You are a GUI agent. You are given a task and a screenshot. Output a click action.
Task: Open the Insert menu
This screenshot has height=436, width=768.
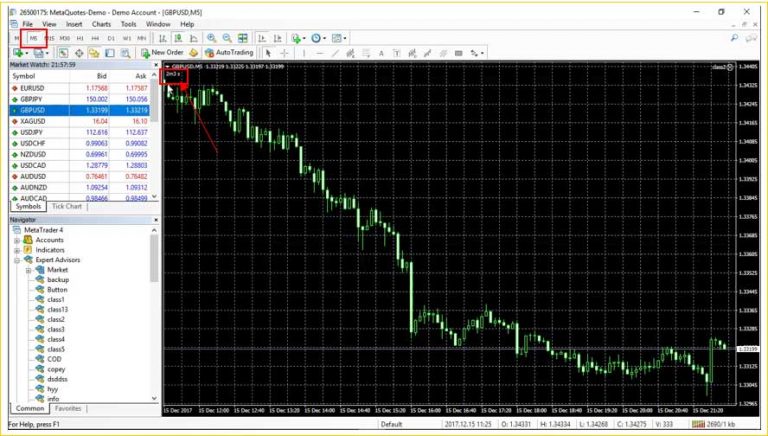(x=74, y=24)
